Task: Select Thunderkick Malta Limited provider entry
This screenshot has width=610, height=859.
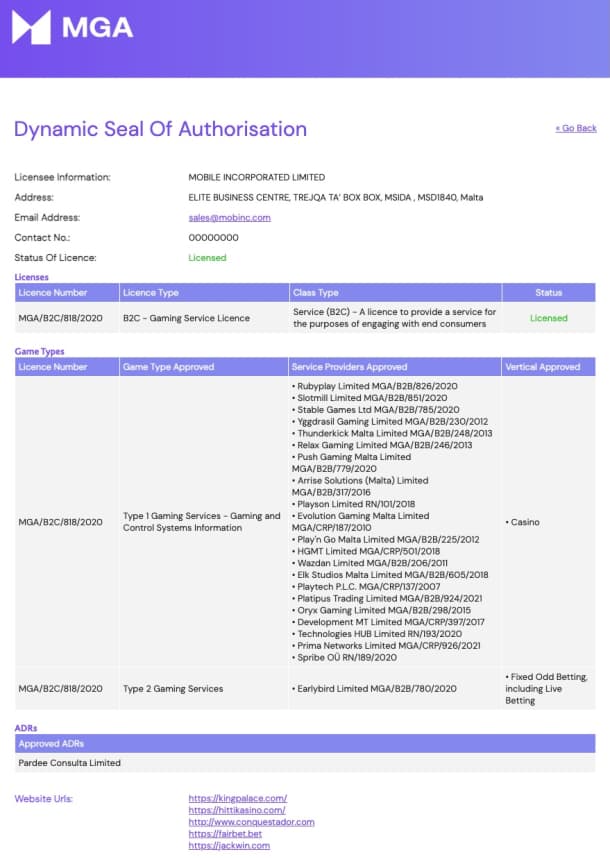Action: pyautogui.click(x=392, y=433)
